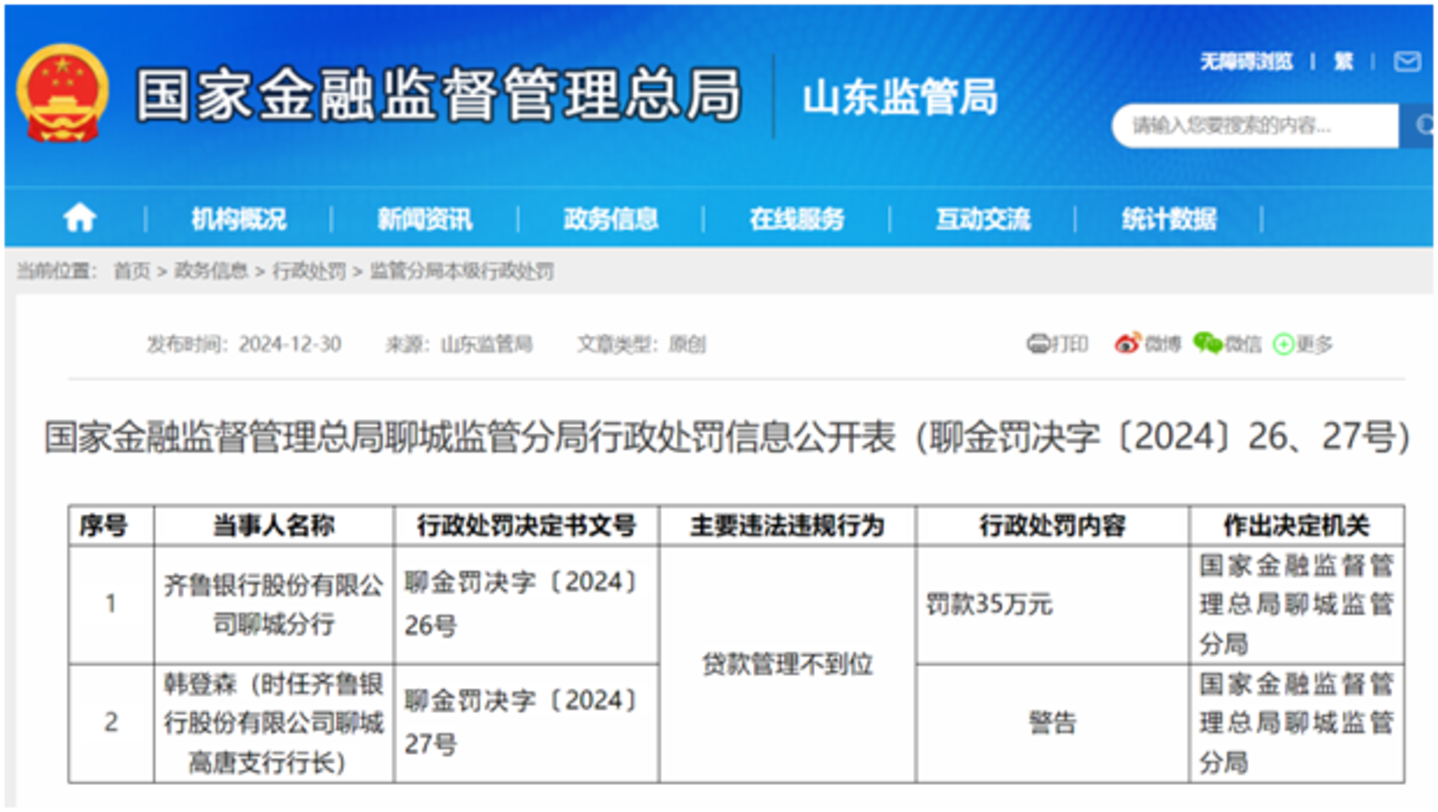
Task: Go to homepage via house icon
Action: (79, 218)
